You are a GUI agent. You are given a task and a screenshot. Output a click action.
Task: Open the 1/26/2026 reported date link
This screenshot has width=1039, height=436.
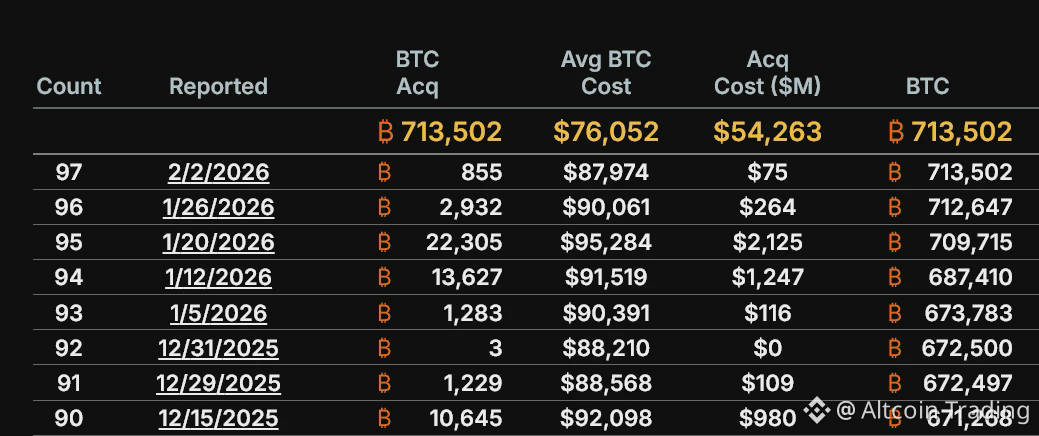click(x=218, y=207)
